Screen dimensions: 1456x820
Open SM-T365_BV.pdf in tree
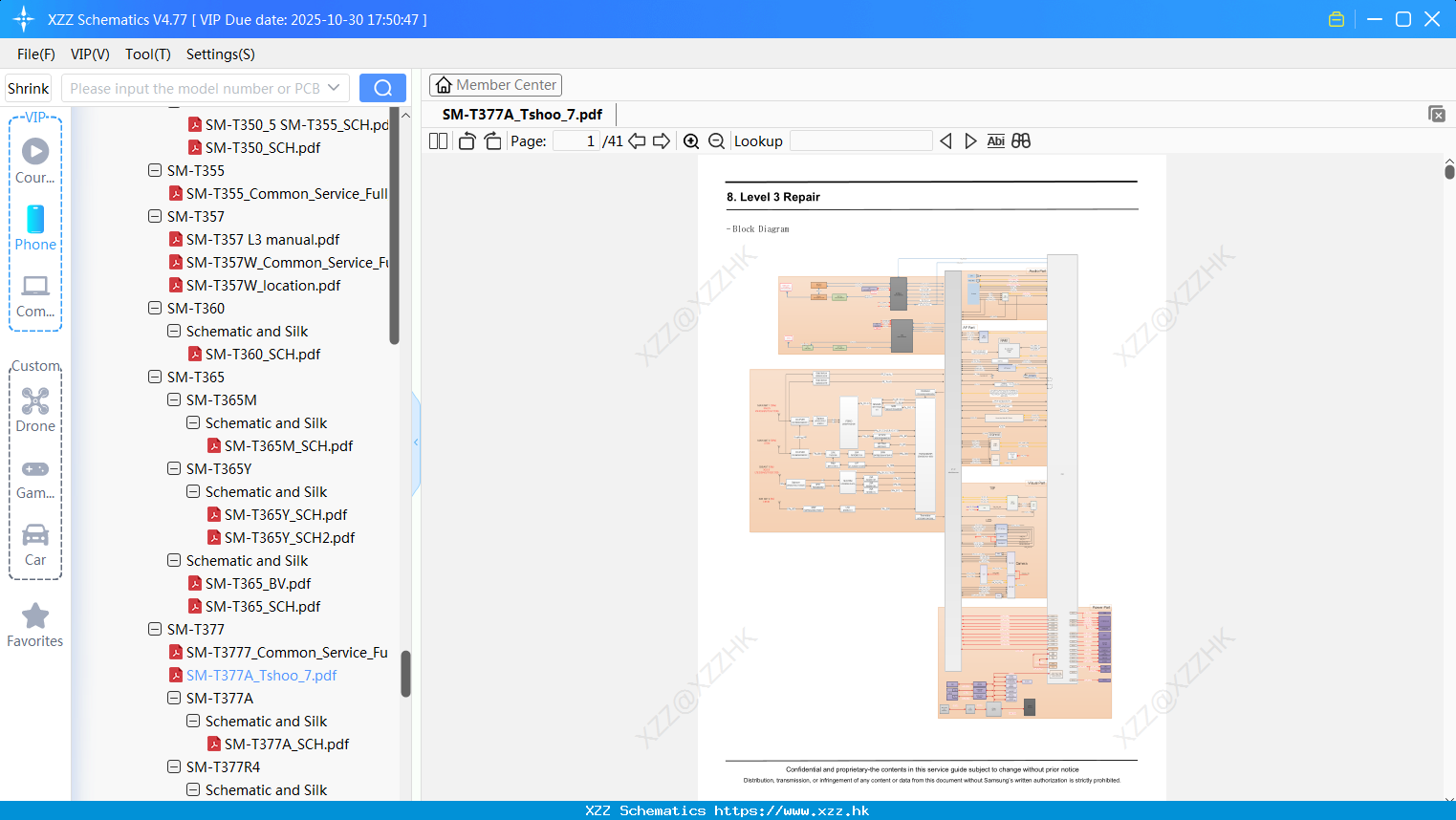click(258, 584)
